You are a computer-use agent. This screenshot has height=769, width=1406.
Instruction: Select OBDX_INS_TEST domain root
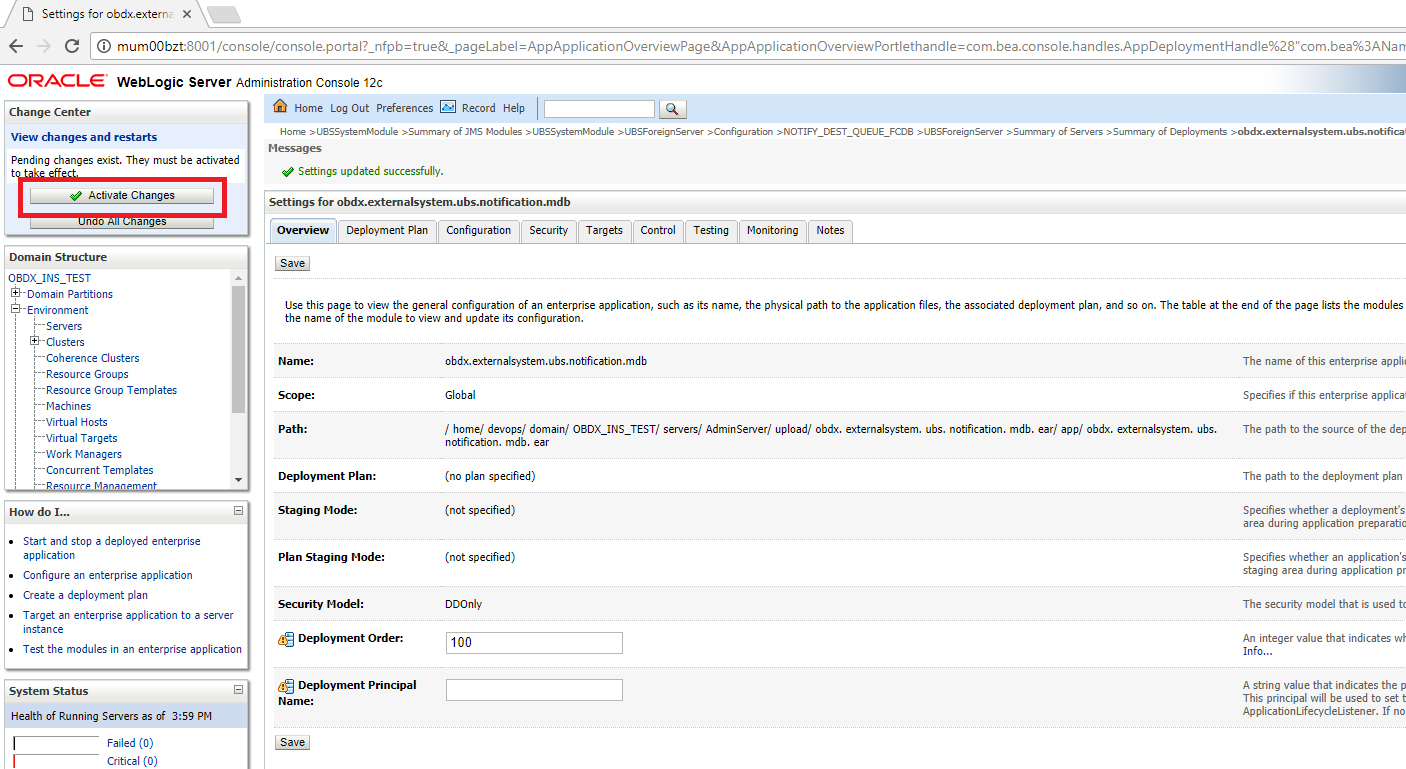tap(49, 278)
